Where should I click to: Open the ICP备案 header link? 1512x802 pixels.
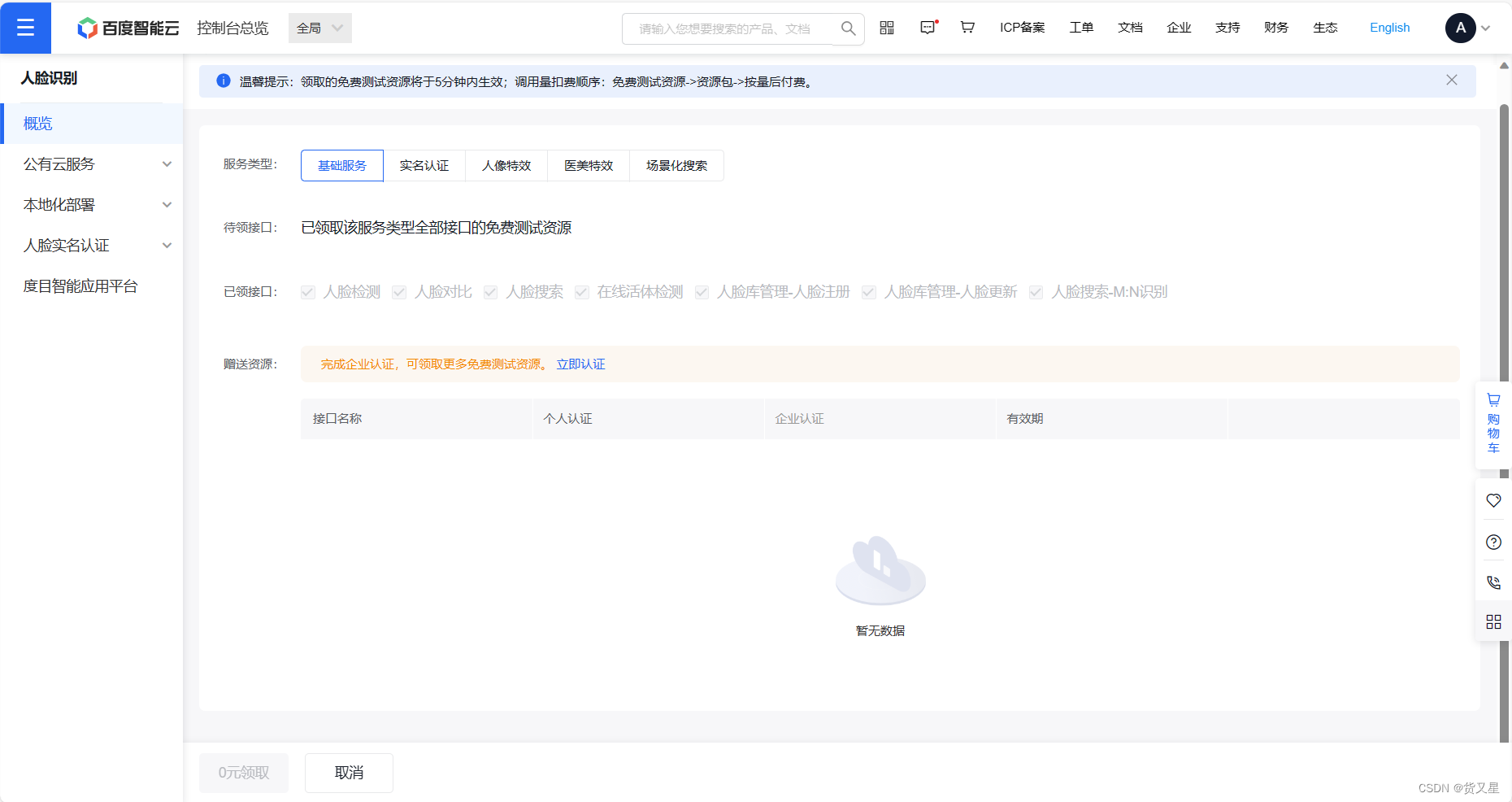point(1023,28)
